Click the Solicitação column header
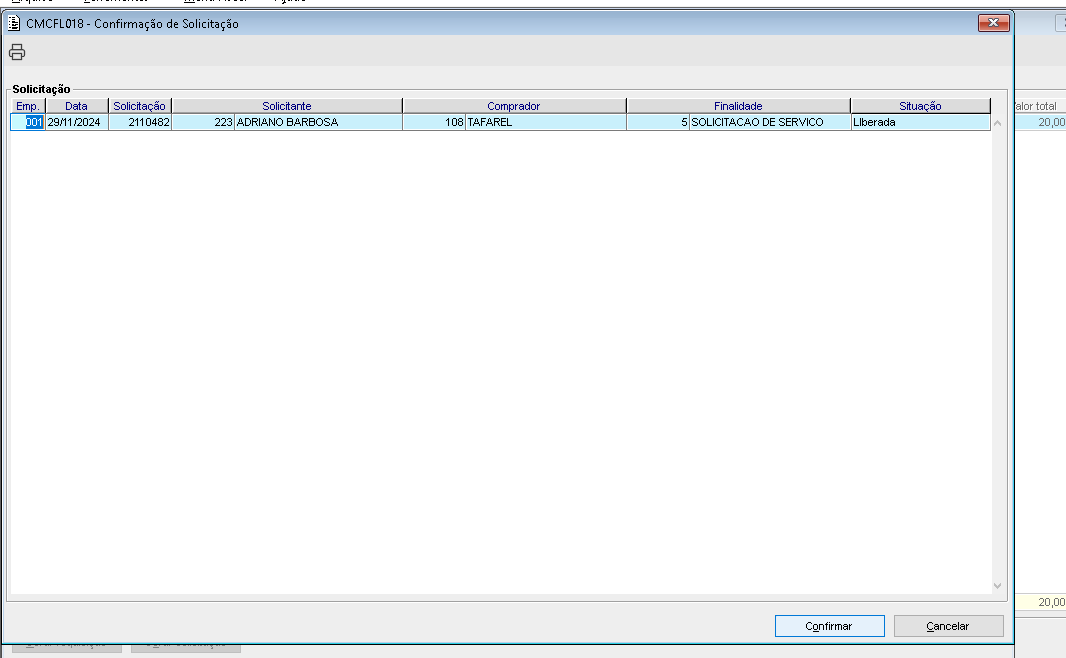Screen dimensions: 1066x658 [x=140, y=106]
